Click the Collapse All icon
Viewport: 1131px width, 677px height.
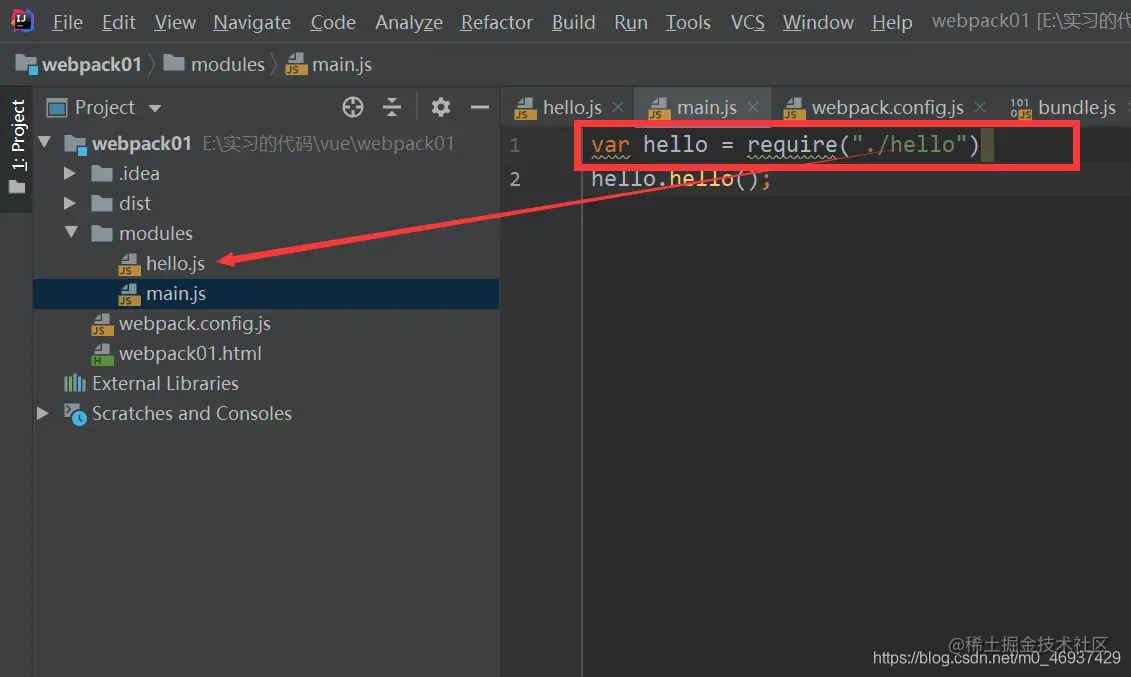tap(392, 107)
